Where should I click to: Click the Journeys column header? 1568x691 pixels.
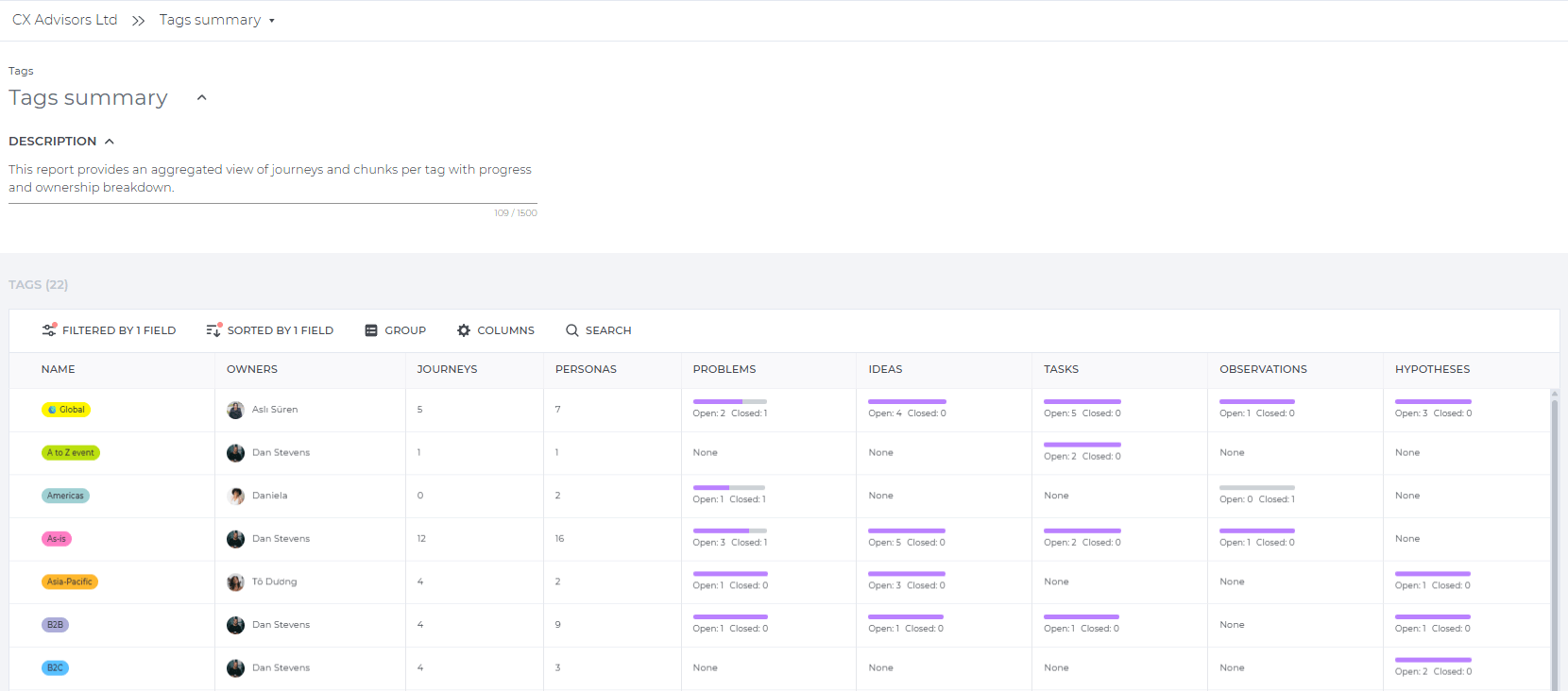(x=448, y=369)
